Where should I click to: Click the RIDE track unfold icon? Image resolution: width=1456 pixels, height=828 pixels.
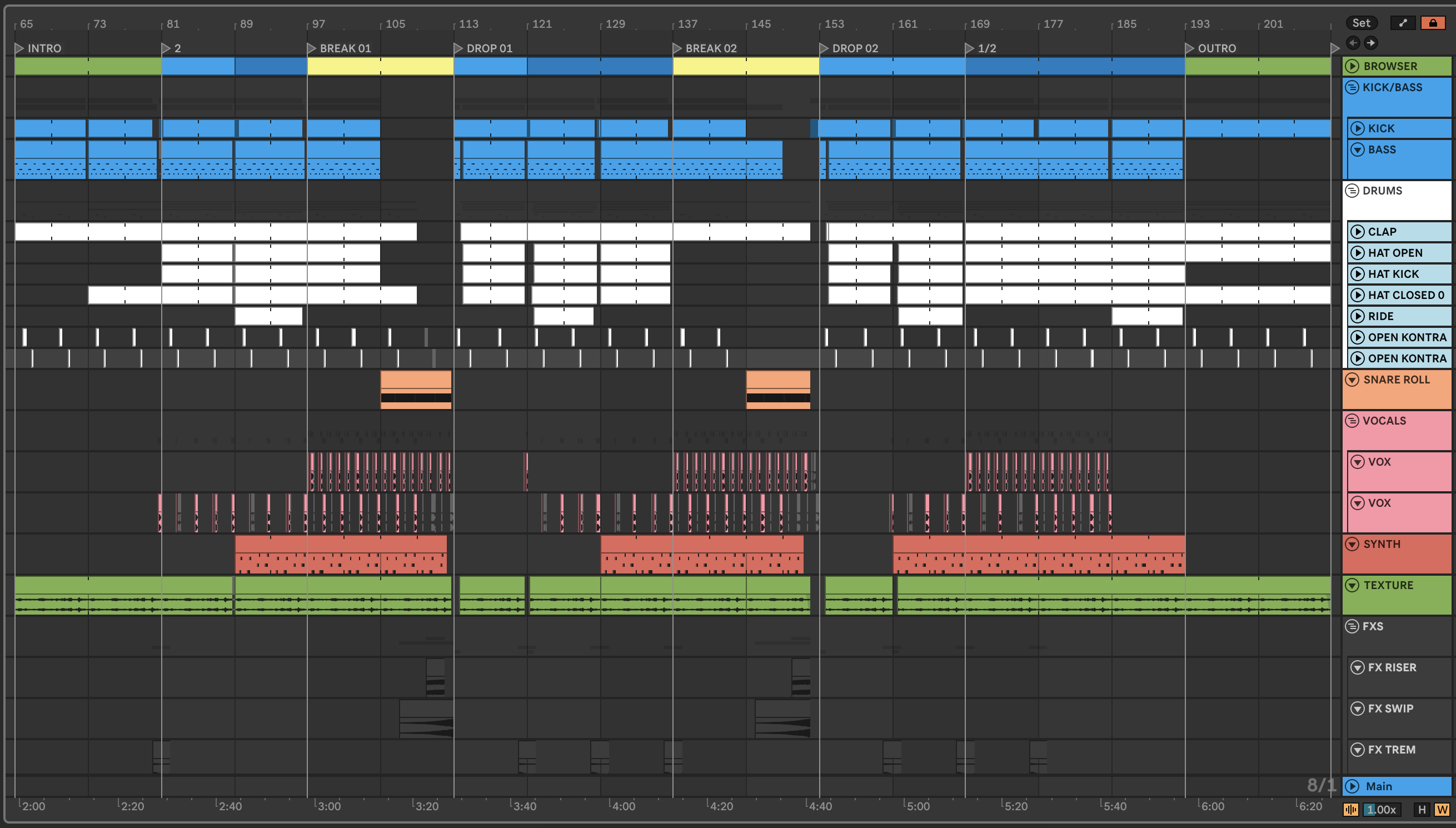(x=1358, y=316)
